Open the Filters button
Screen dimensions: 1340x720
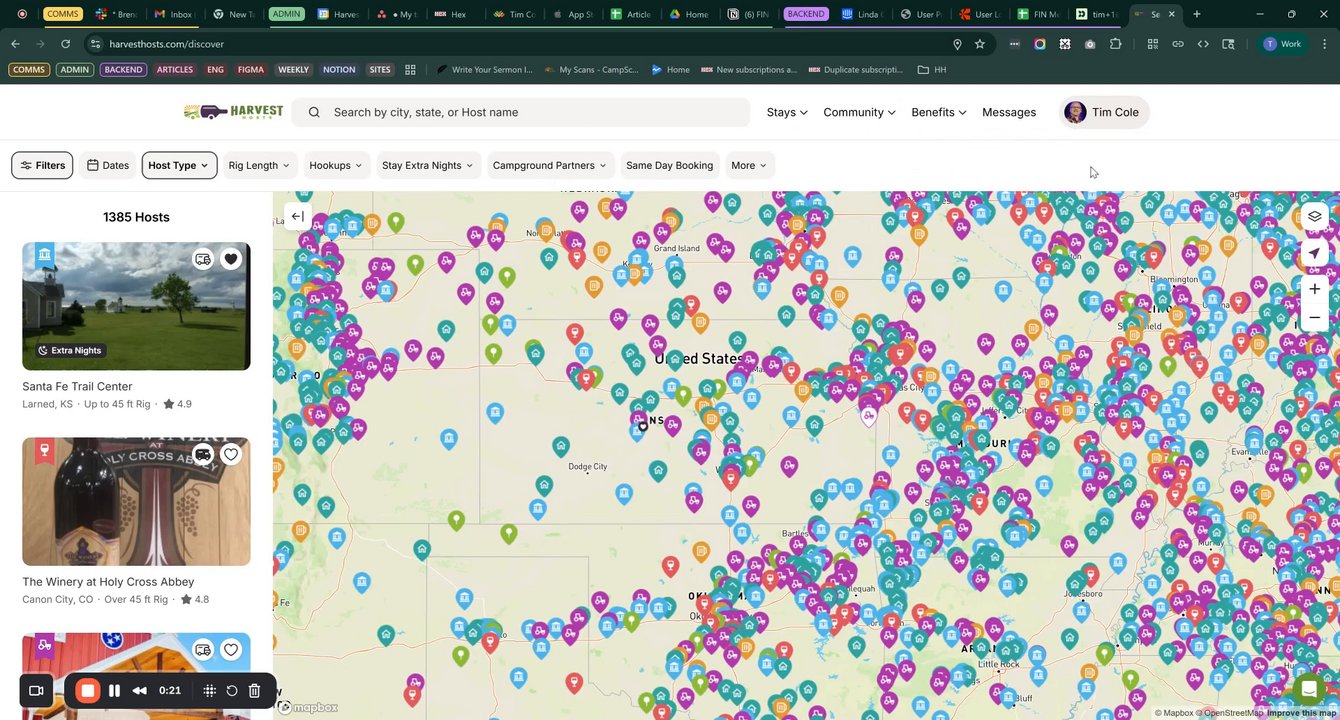click(42, 166)
